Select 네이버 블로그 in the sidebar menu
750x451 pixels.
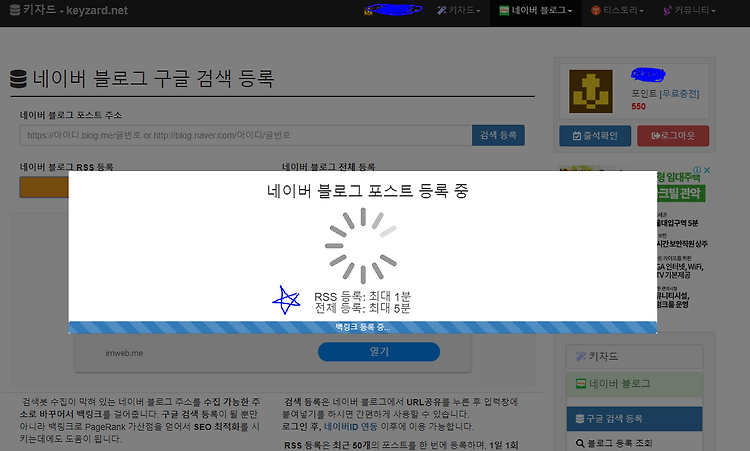pyautogui.click(x=634, y=384)
